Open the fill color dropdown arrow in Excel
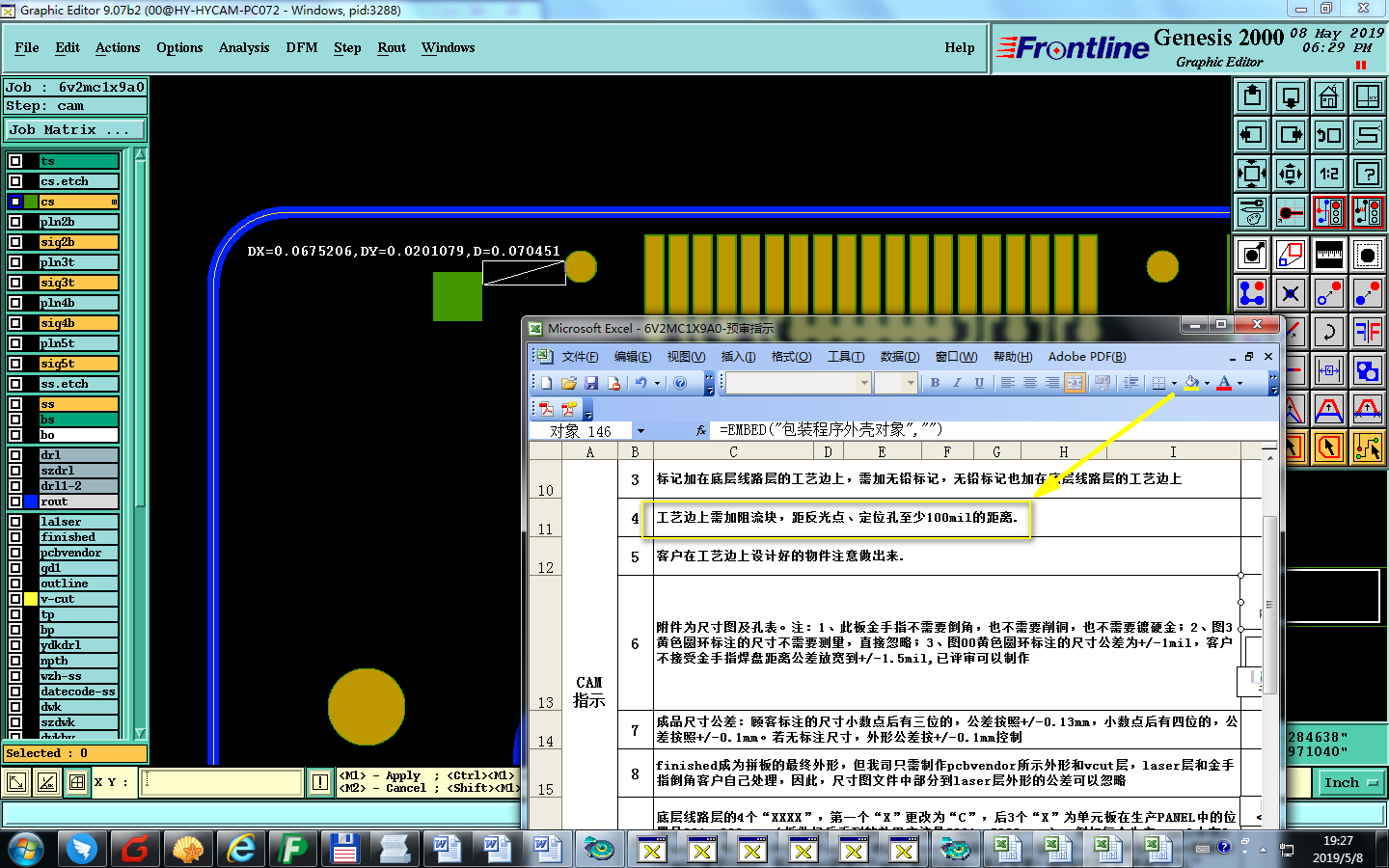The width and height of the screenshot is (1389, 868). click(1207, 383)
